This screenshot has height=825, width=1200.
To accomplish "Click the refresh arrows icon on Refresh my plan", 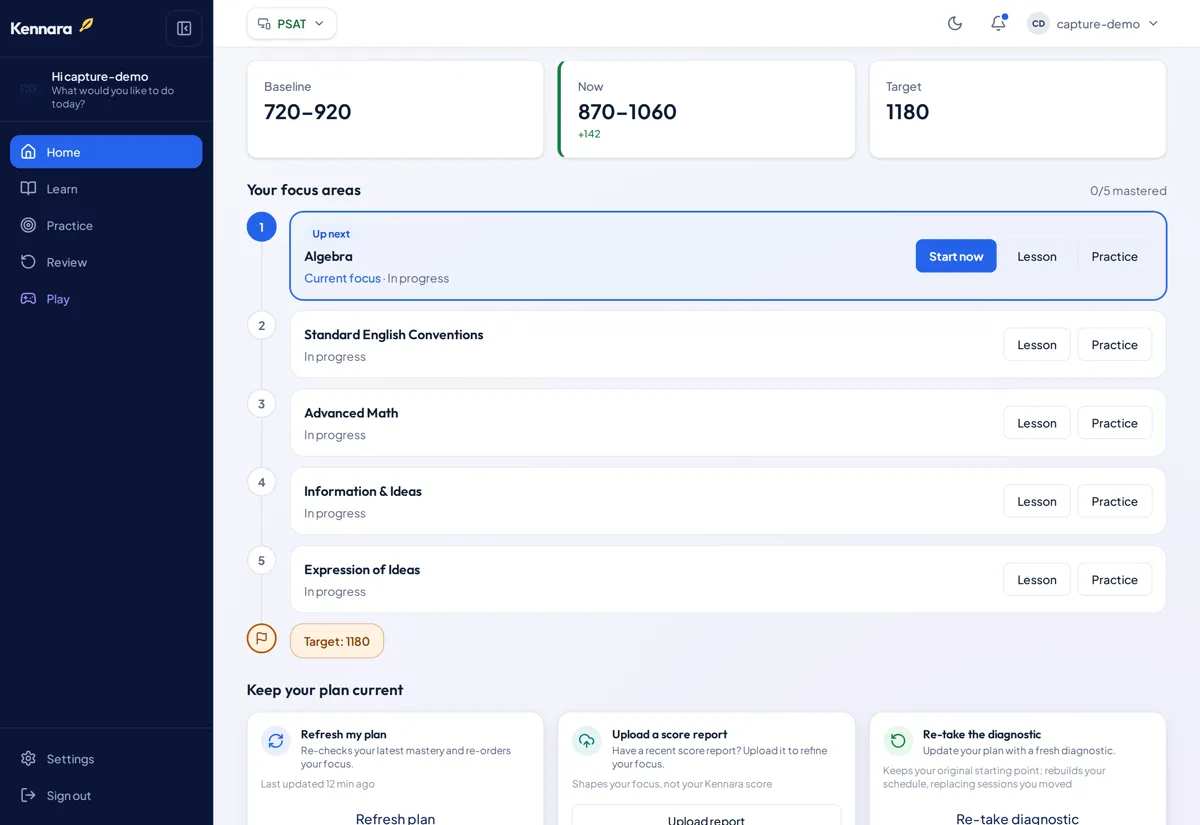I will tap(276, 741).
